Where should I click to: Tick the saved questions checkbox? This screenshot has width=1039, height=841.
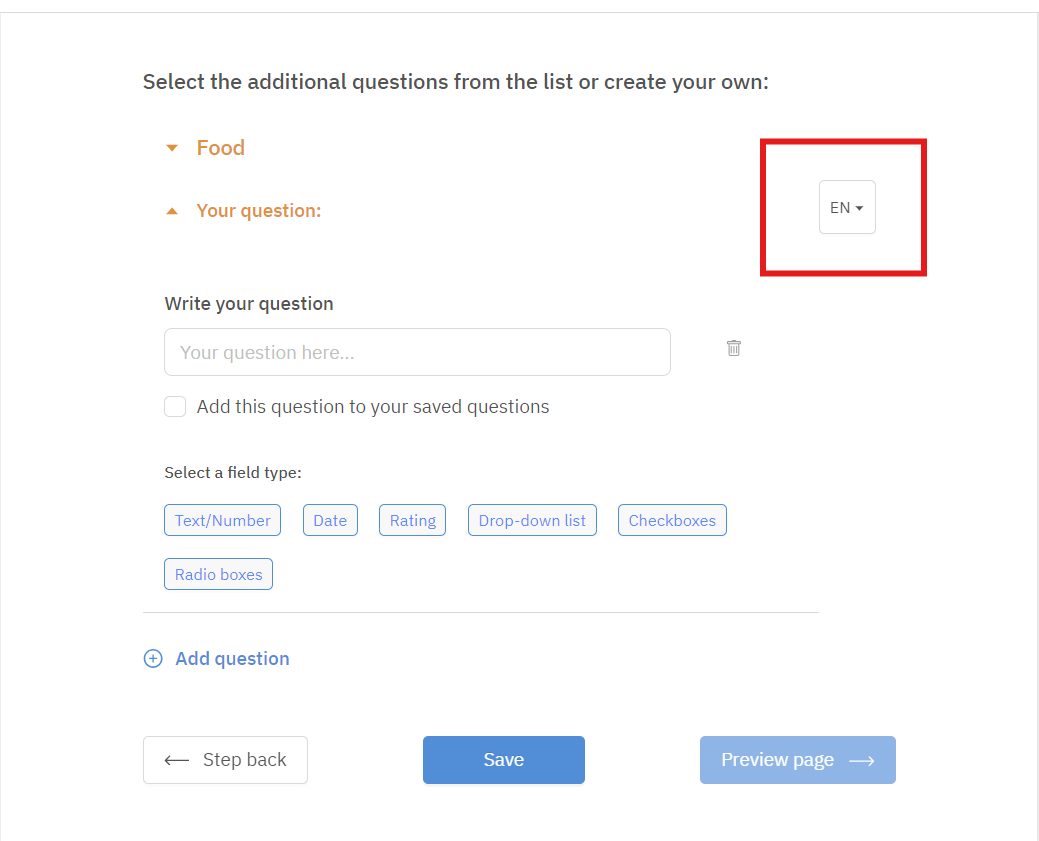click(x=175, y=406)
